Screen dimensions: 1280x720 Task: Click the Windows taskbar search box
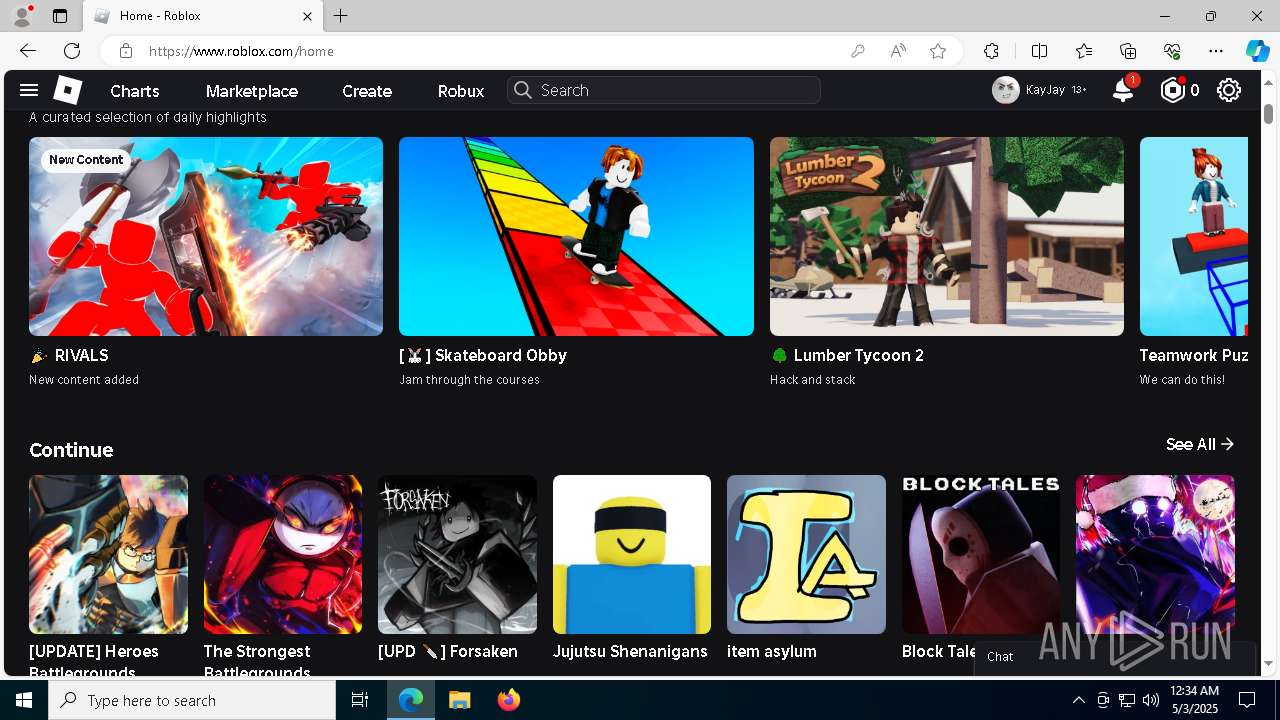coord(192,700)
